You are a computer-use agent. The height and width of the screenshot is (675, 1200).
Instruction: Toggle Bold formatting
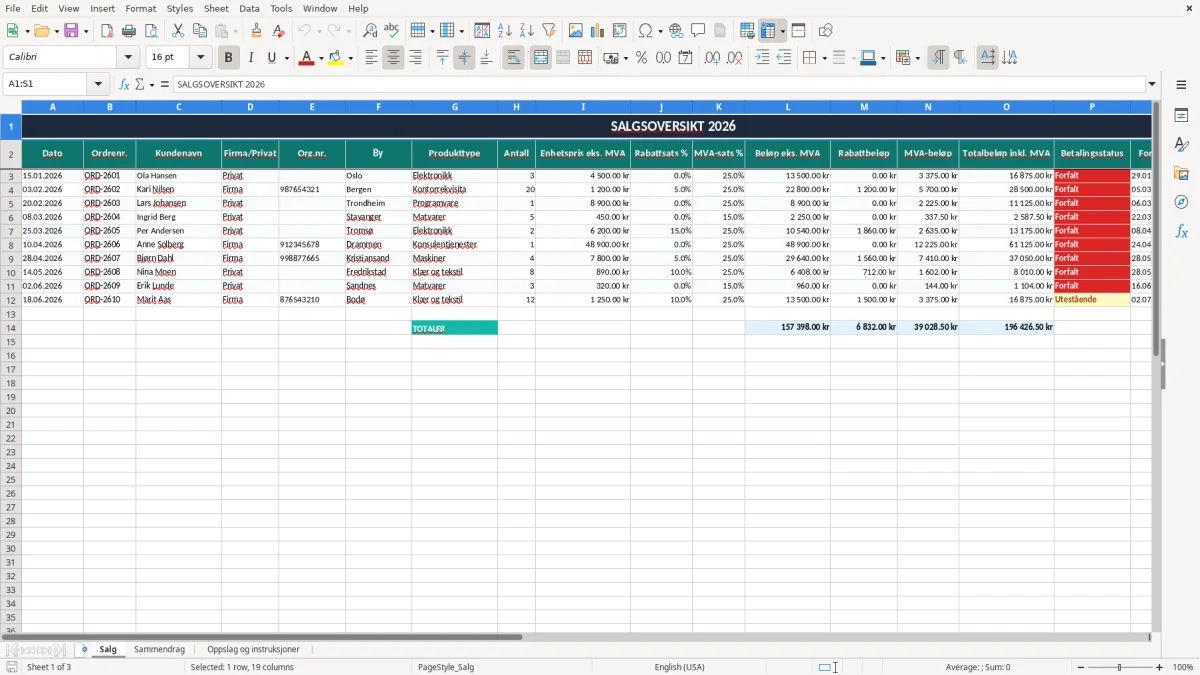click(x=229, y=58)
